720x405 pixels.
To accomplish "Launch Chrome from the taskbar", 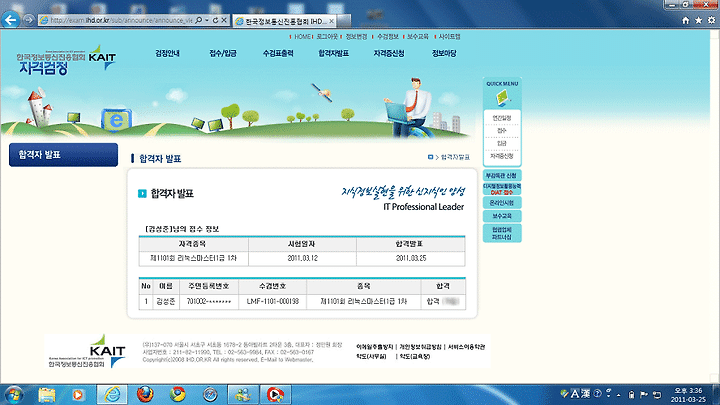I will pyautogui.click(x=178, y=394).
